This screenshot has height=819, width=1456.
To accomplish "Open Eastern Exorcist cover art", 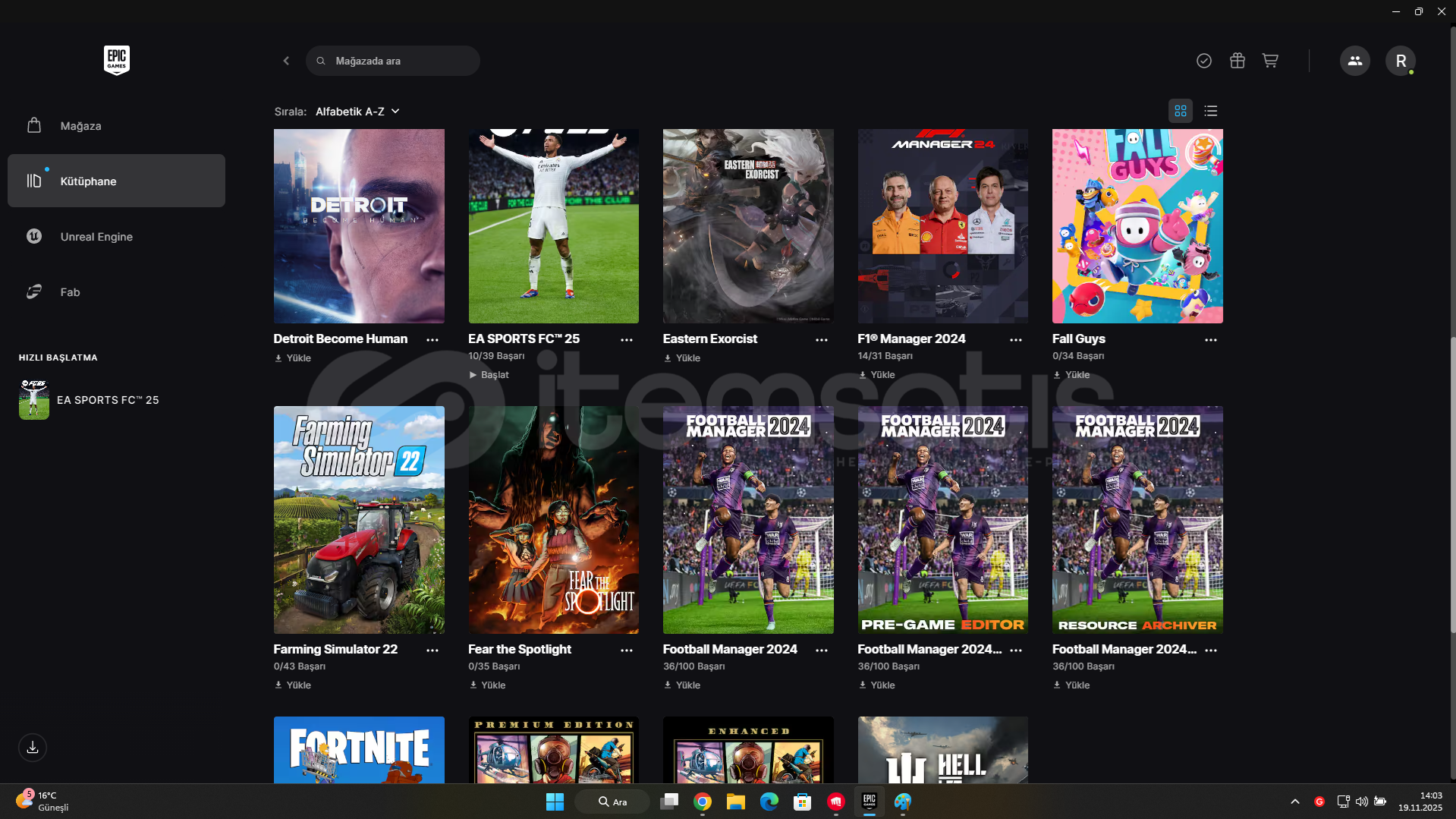I will (x=748, y=226).
